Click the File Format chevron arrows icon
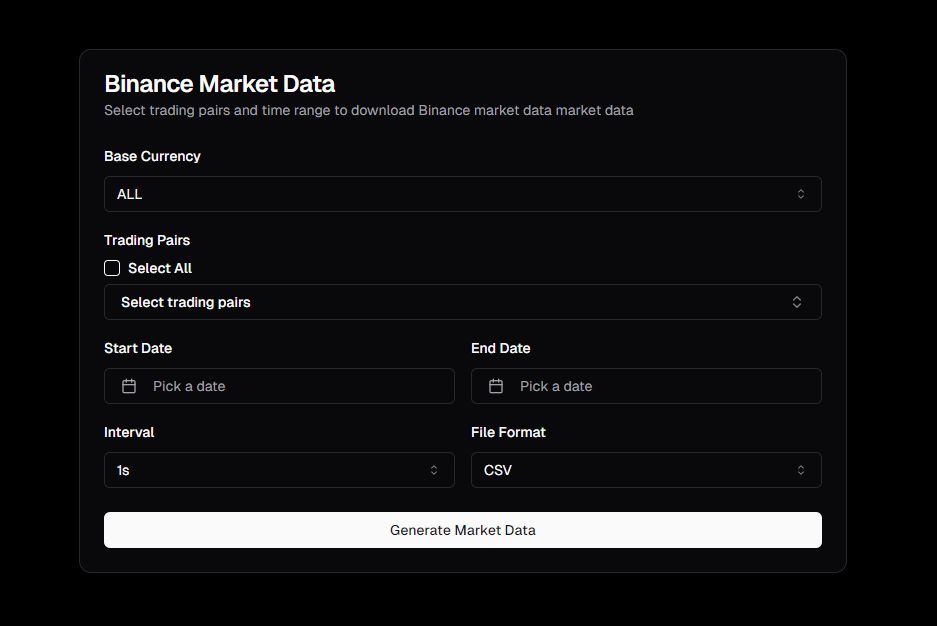The width and height of the screenshot is (937, 626). [x=801, y=470]
